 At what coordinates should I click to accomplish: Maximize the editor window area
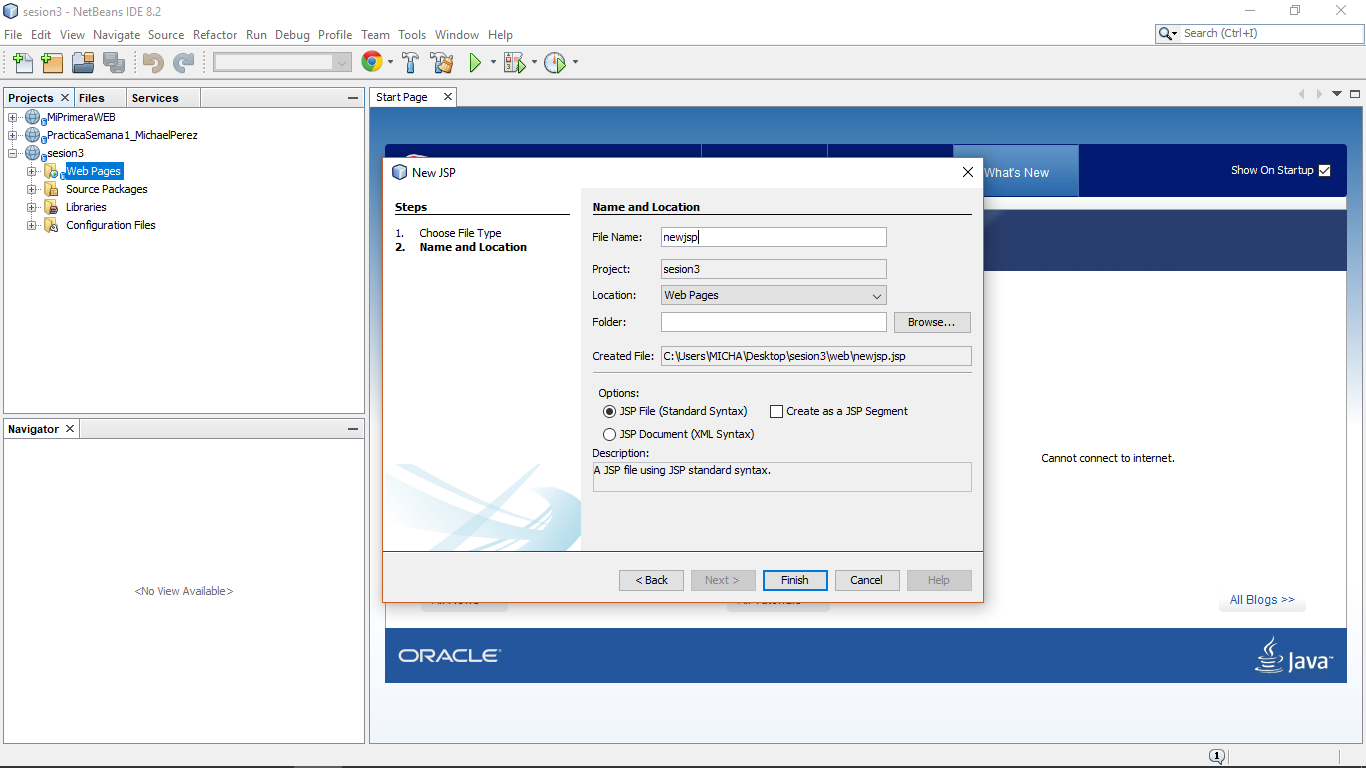point(1356,94)
